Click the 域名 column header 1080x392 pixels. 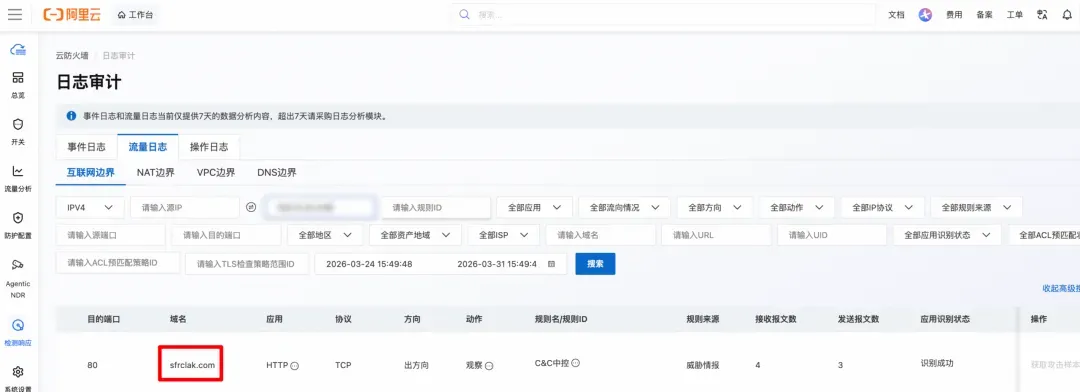(178, 320)
